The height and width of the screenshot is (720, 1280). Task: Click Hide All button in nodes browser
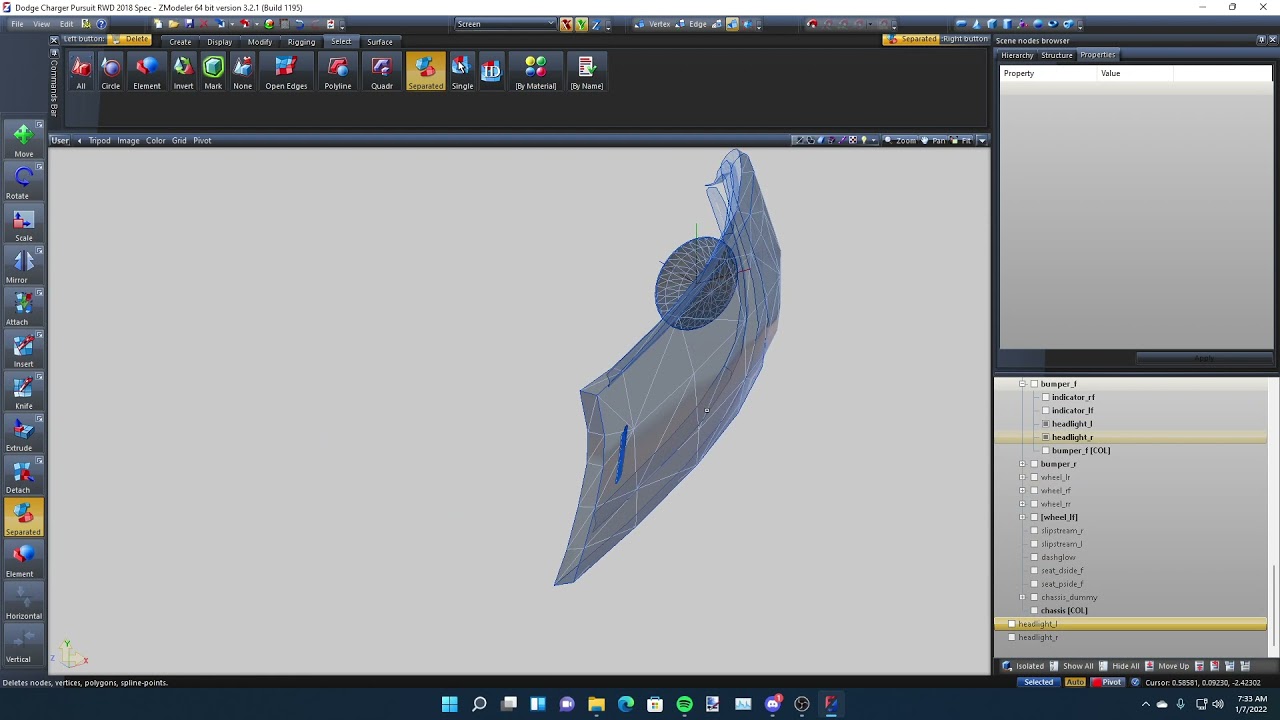click(1118, 666)
